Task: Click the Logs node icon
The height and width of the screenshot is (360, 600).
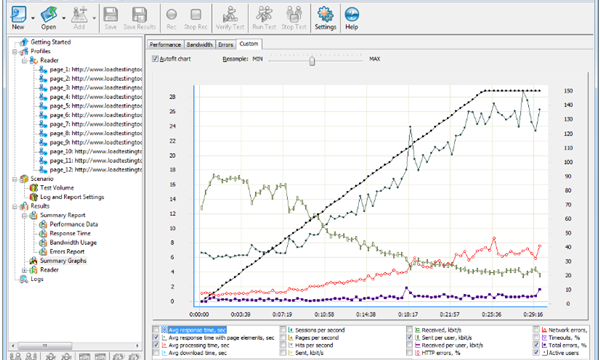Action: click(x=24, y=279)
